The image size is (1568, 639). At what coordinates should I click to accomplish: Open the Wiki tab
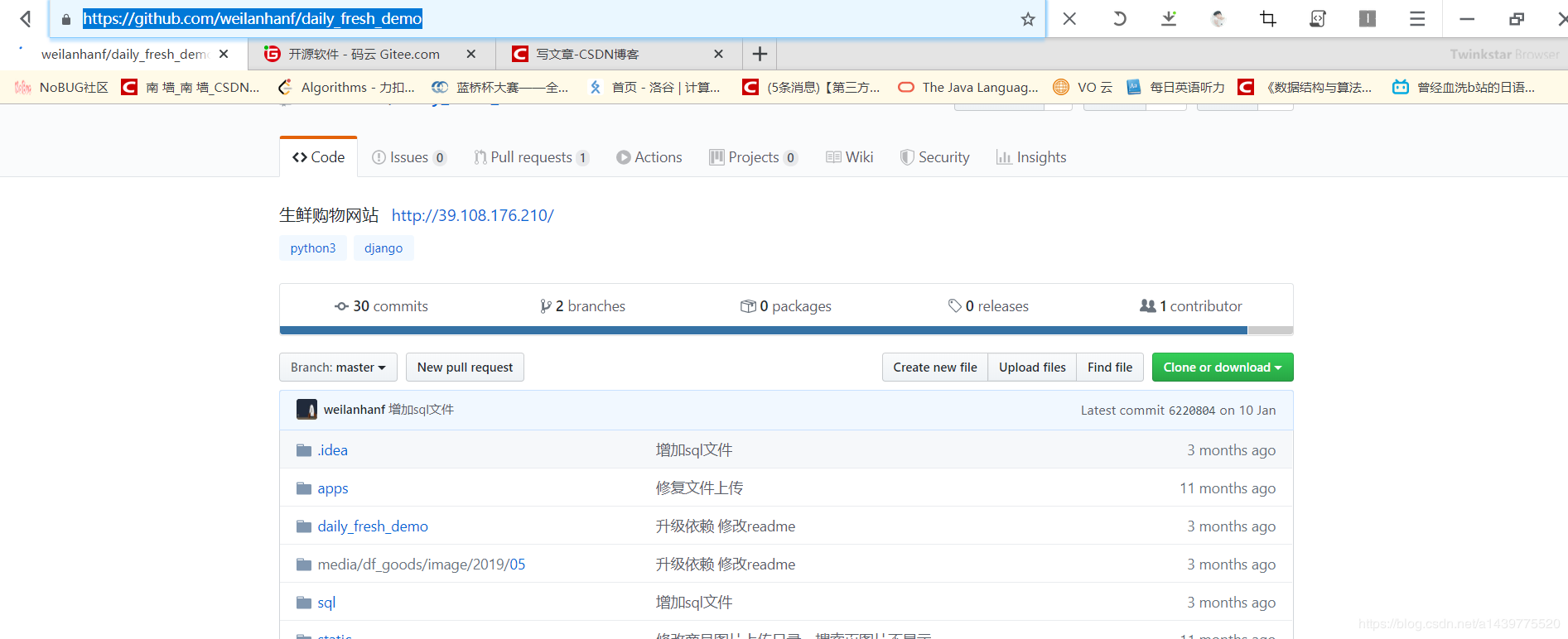pos(850,157)
